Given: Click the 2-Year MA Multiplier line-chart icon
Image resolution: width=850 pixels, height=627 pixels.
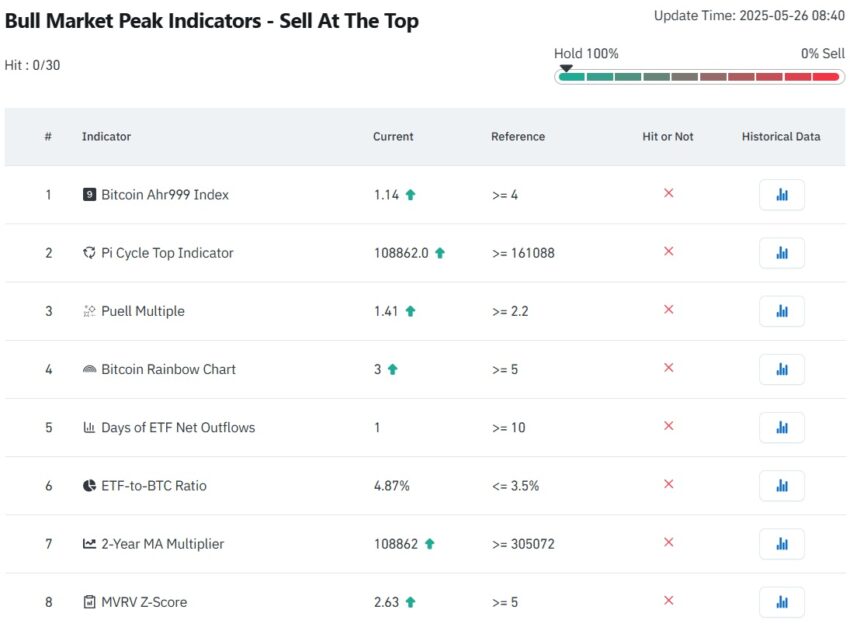Looking at the screenshot, I should 89,544.
